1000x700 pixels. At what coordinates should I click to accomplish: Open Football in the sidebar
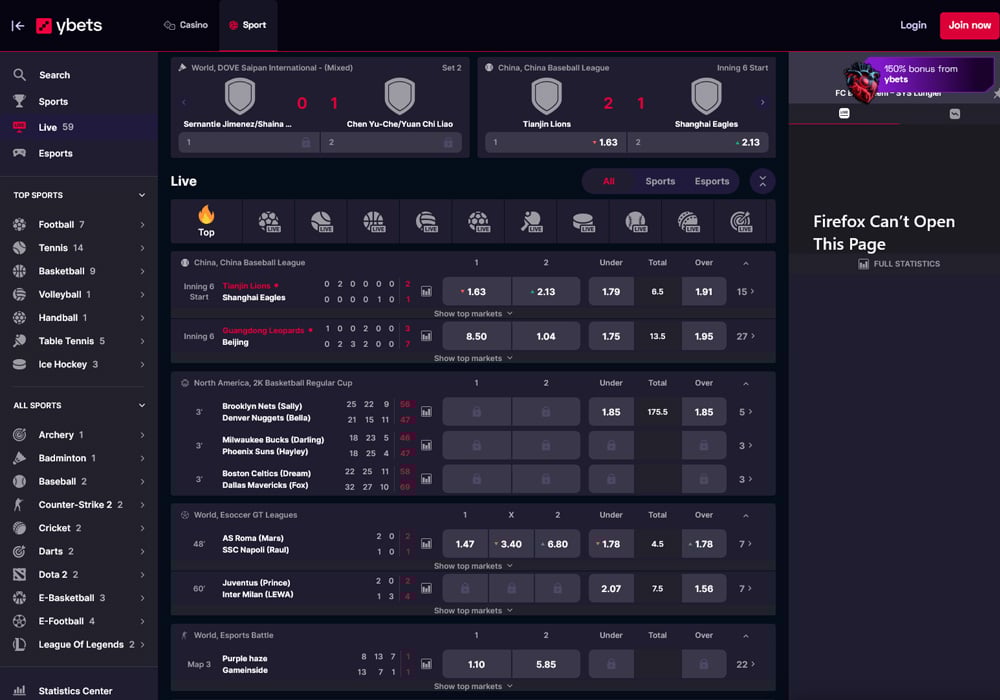[x=78, y=224]
